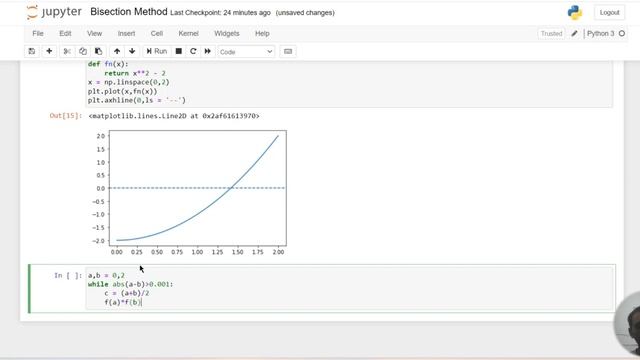
Task: Copy selected cells icon
Action: point(83,51)
